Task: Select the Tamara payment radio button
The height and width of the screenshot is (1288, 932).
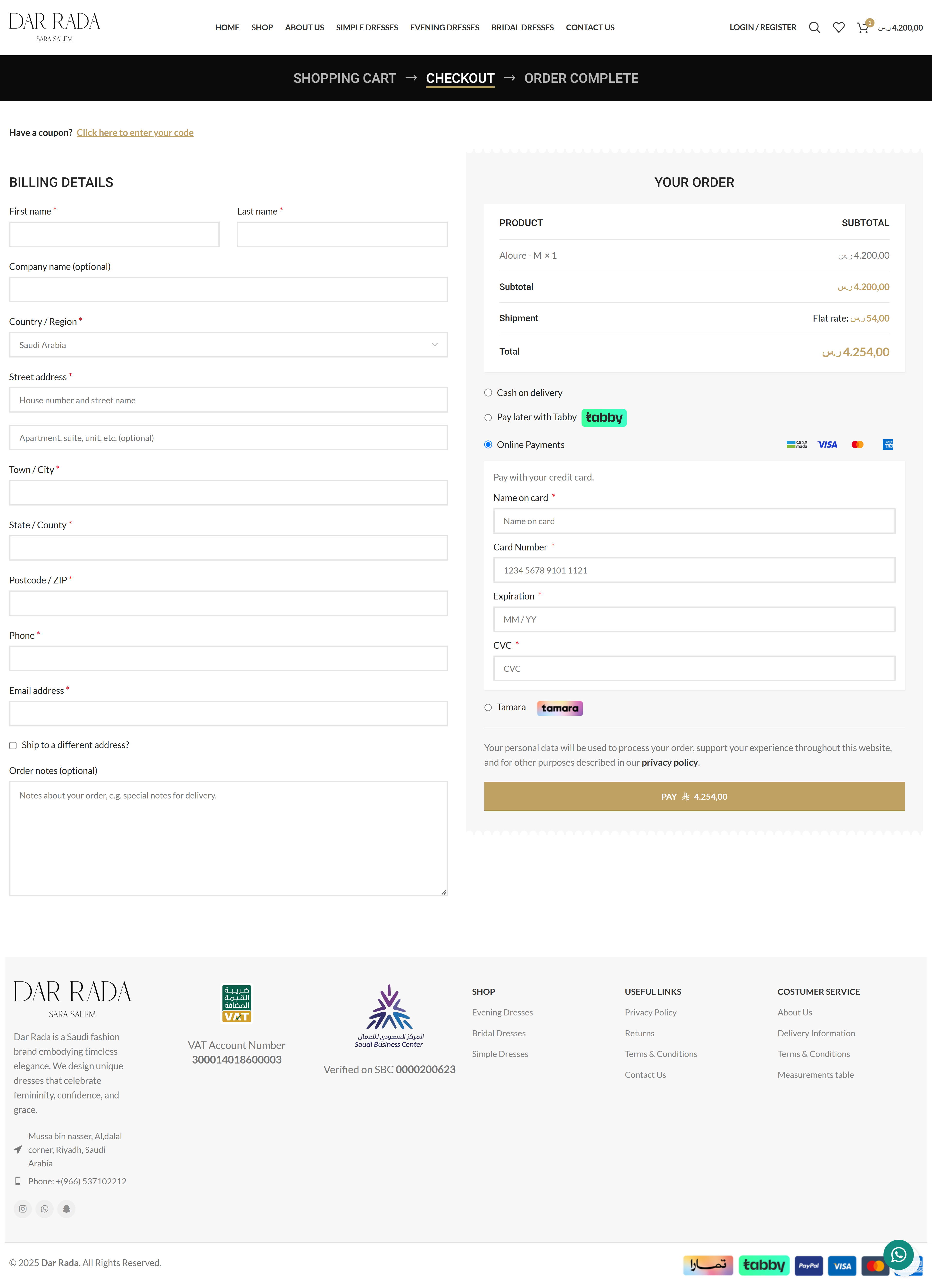Action: pos(488,708)
